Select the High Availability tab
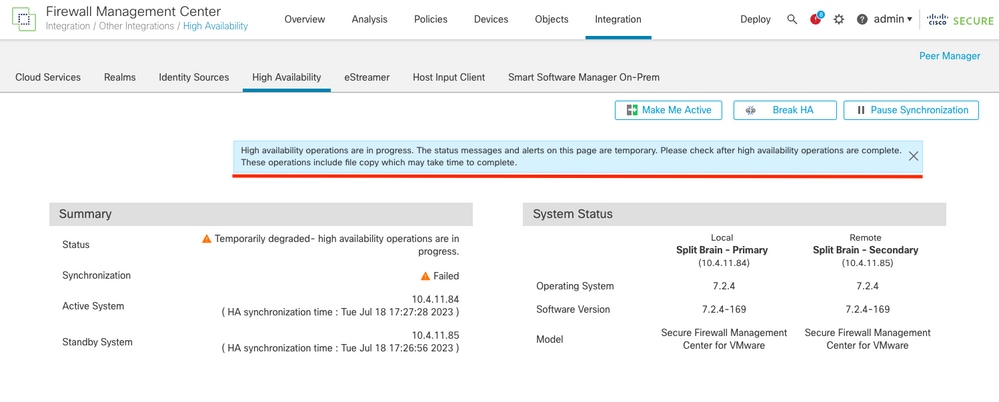The width and height of the screenshot is (999, 402). (286, 77)
